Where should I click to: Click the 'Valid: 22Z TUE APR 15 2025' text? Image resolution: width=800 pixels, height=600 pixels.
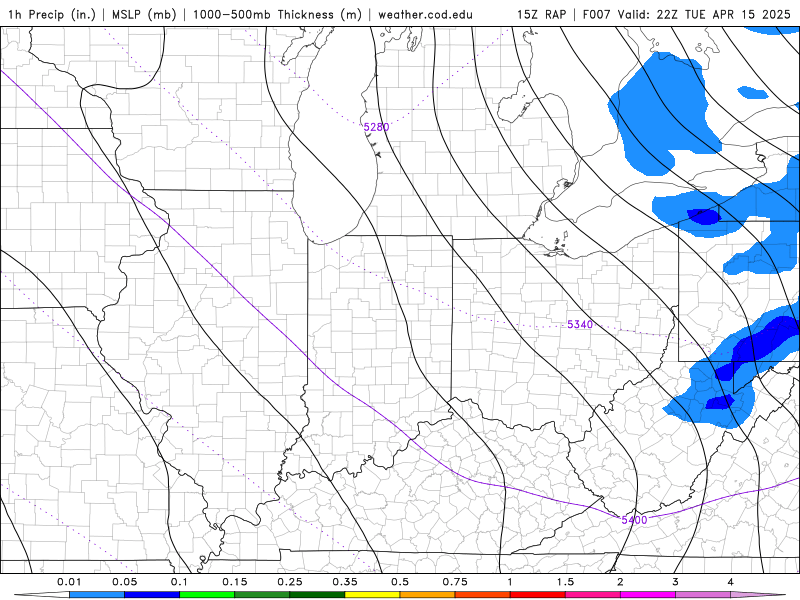click(x=704, y=14)
